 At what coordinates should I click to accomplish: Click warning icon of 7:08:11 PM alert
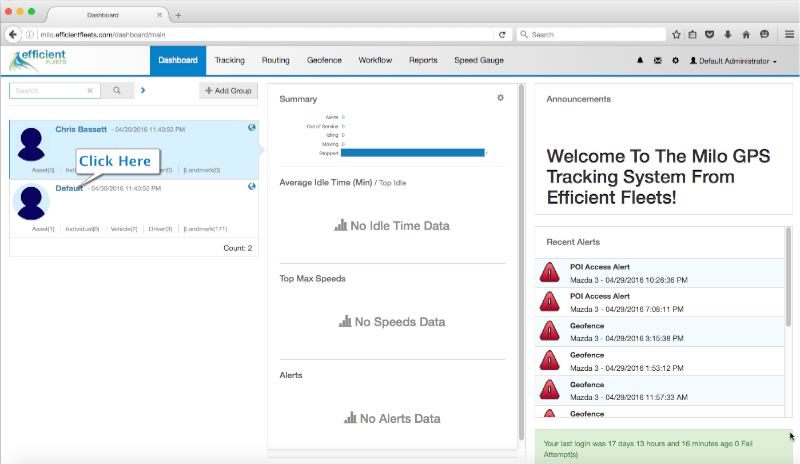[x=549, y=302]
